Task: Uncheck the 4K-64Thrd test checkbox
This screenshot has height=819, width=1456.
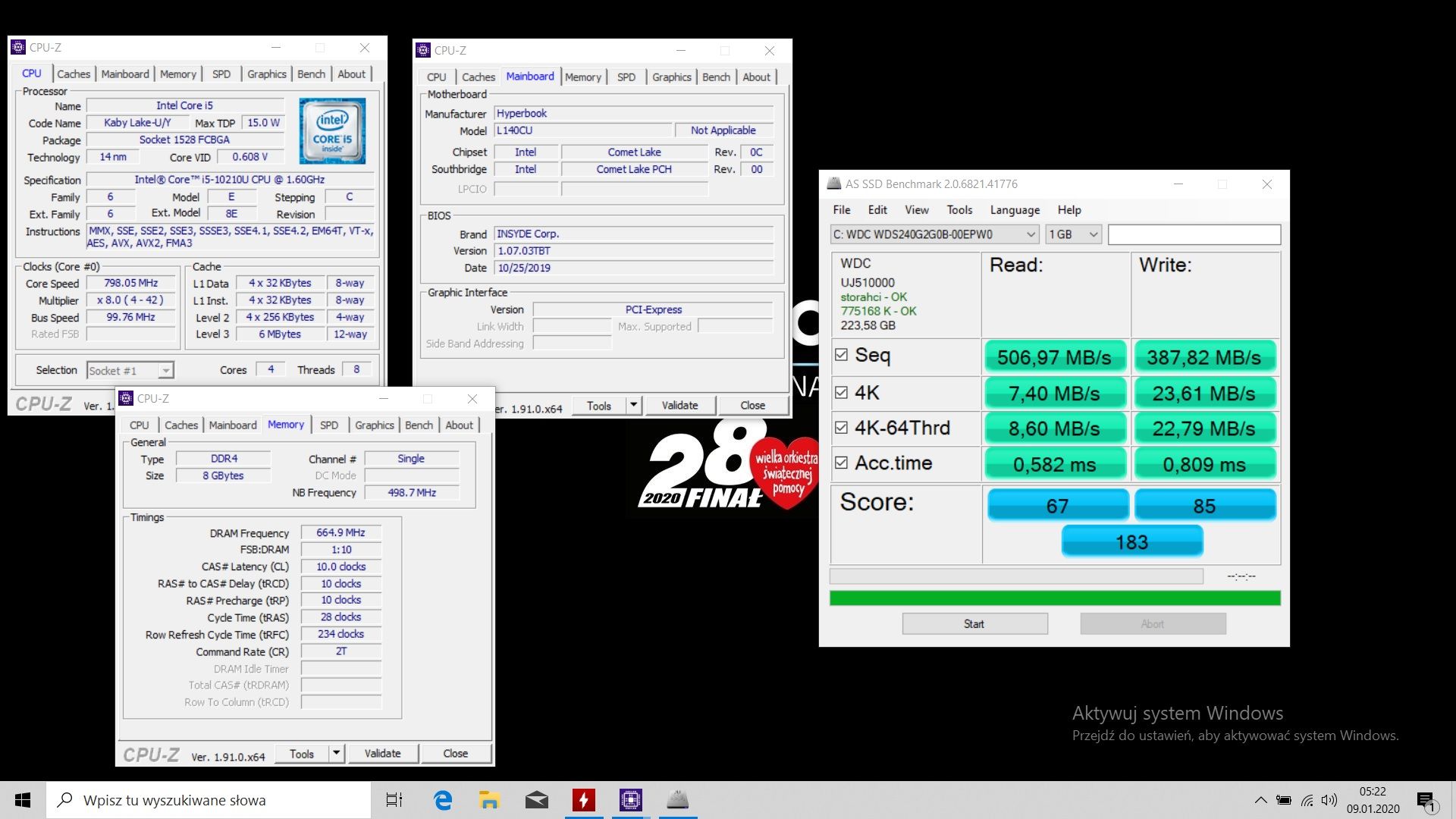Action: 841,428
